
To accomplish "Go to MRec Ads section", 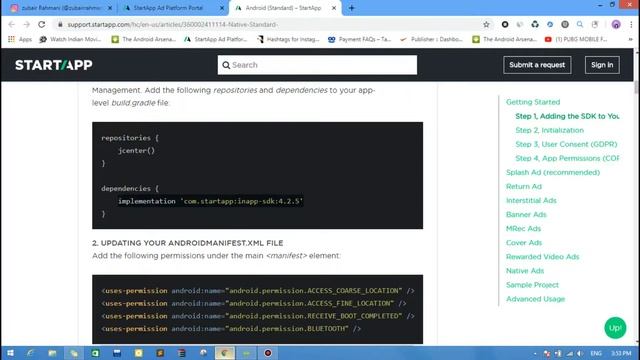I will [523, 229].
